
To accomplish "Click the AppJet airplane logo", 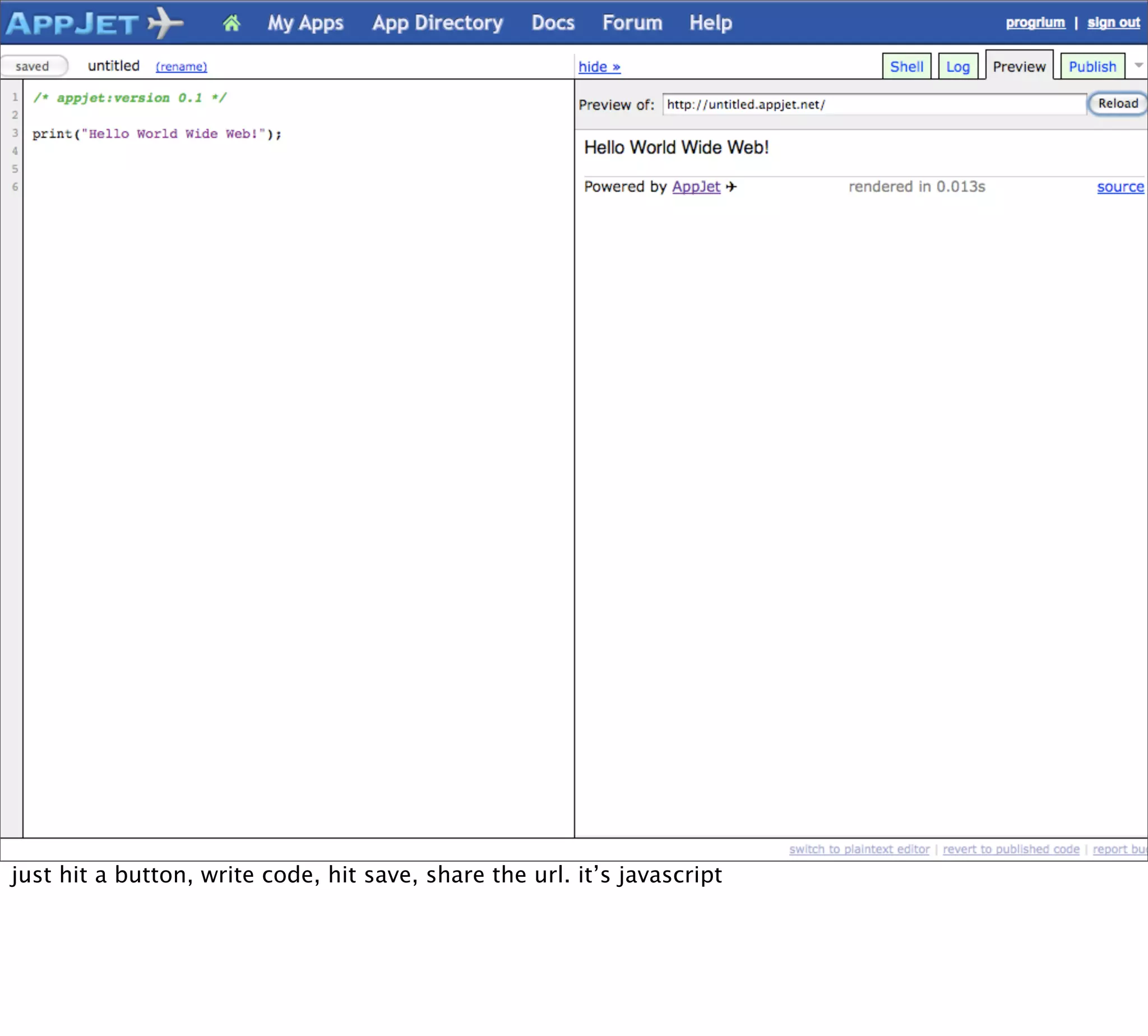I will [x=95, y=24].
